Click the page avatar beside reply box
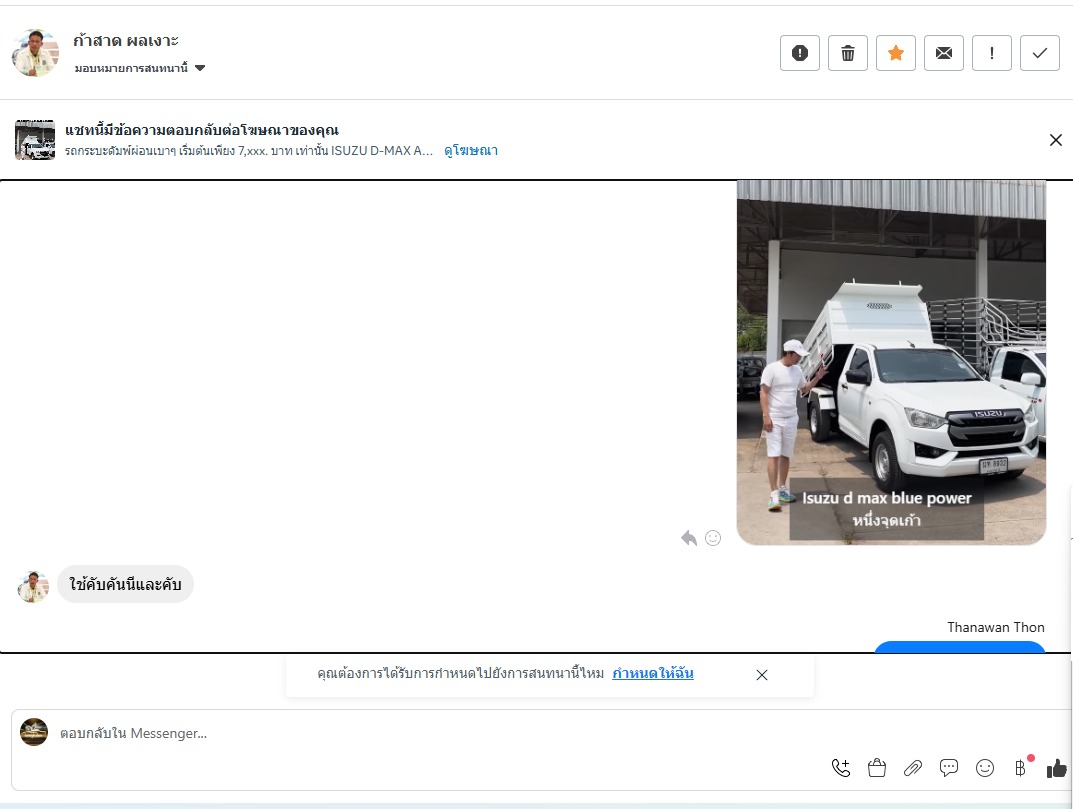The image size is (1073, 809). [34, 732]
